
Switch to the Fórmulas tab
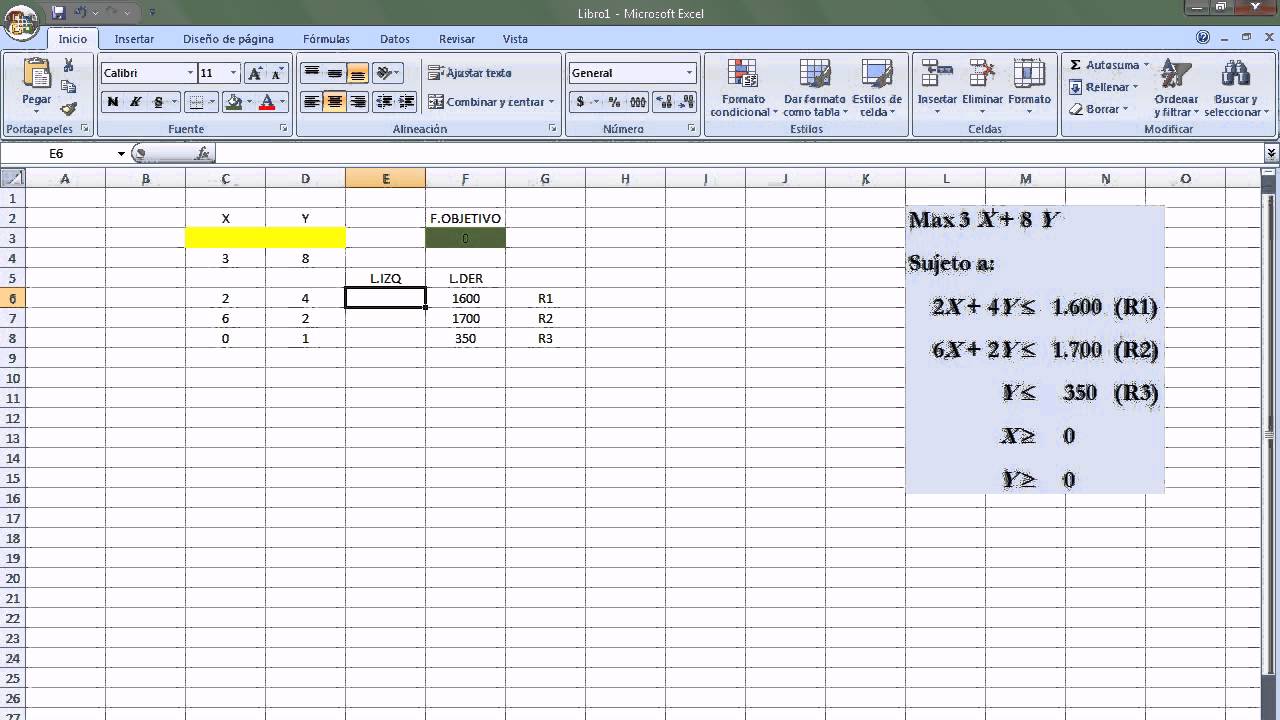pos(326,39)
